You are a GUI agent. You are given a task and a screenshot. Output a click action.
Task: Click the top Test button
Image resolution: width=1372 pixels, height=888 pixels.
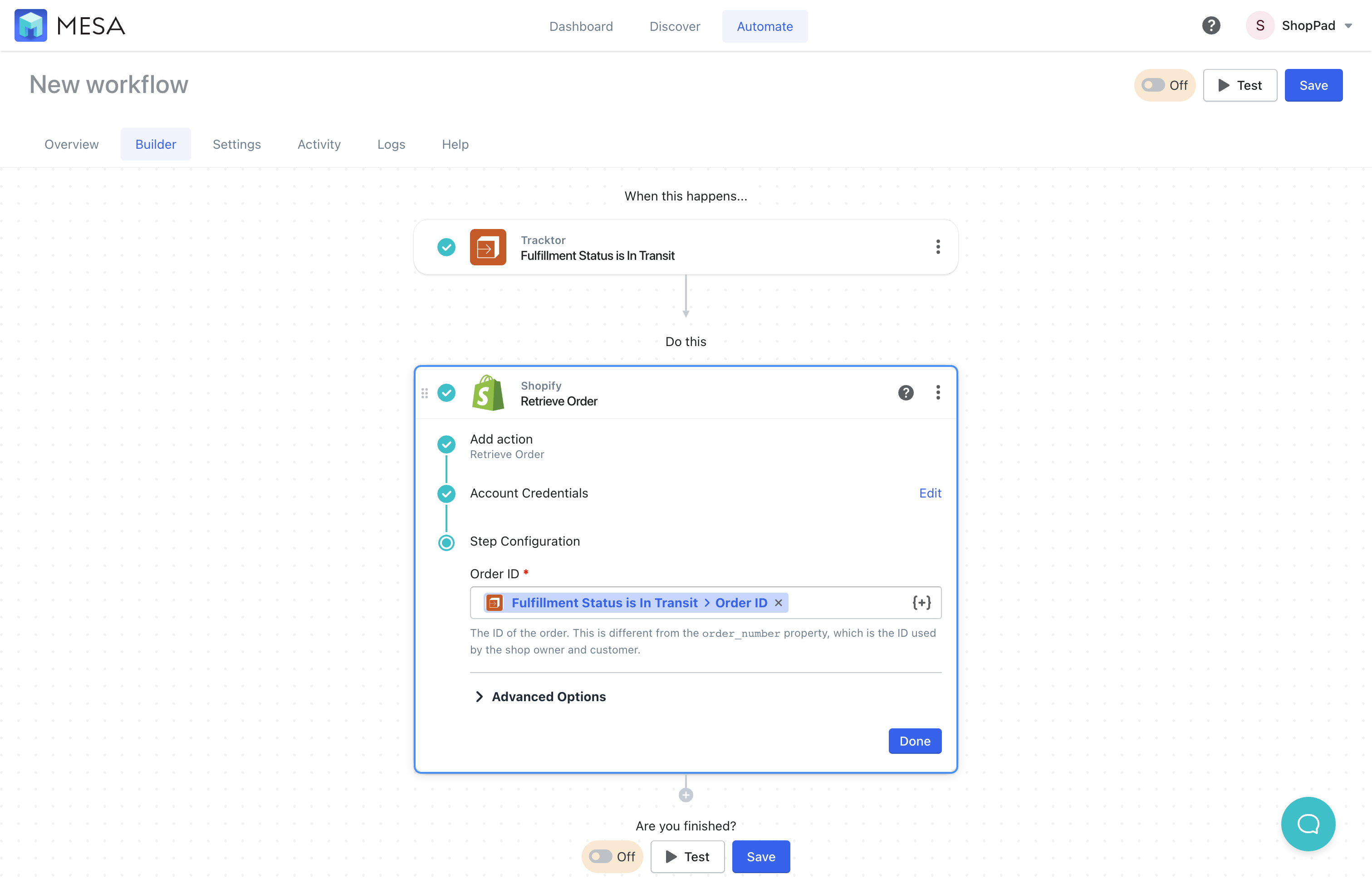click(x=1240, y=85)
